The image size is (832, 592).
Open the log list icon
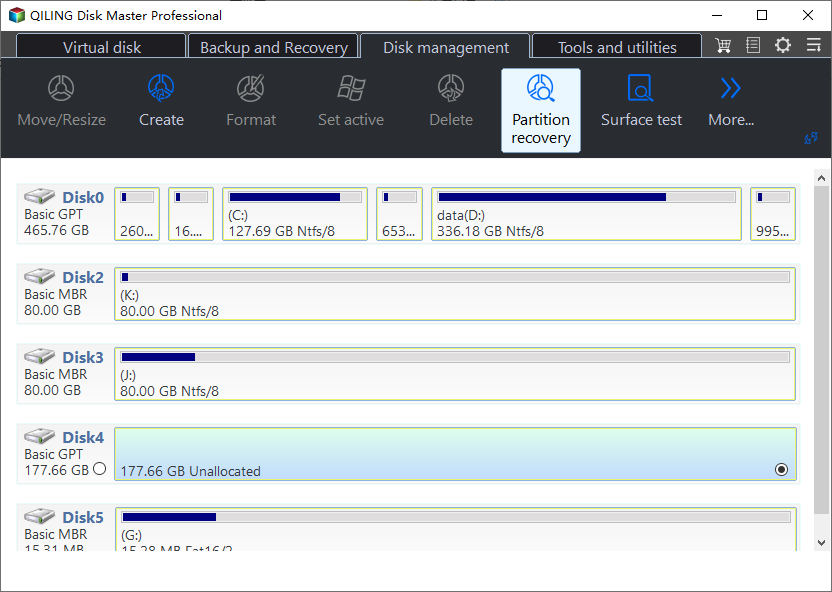(753, 45)
